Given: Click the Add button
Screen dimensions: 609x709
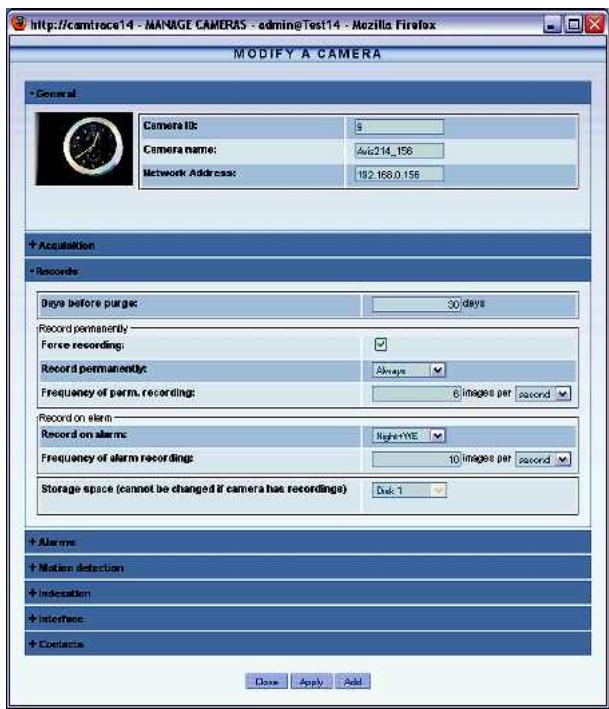Looking at the screenshot, I should [x=353, y=681].
